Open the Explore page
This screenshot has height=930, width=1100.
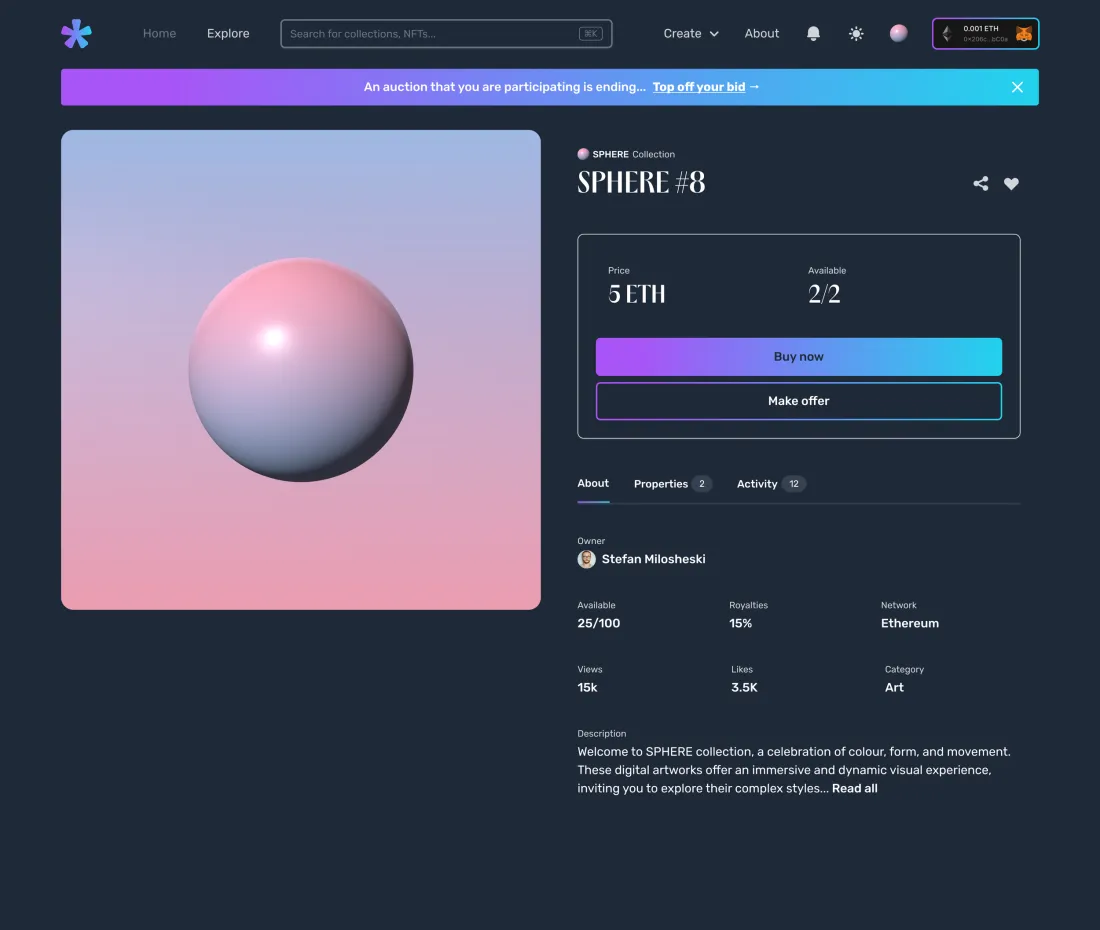(228, 34)
